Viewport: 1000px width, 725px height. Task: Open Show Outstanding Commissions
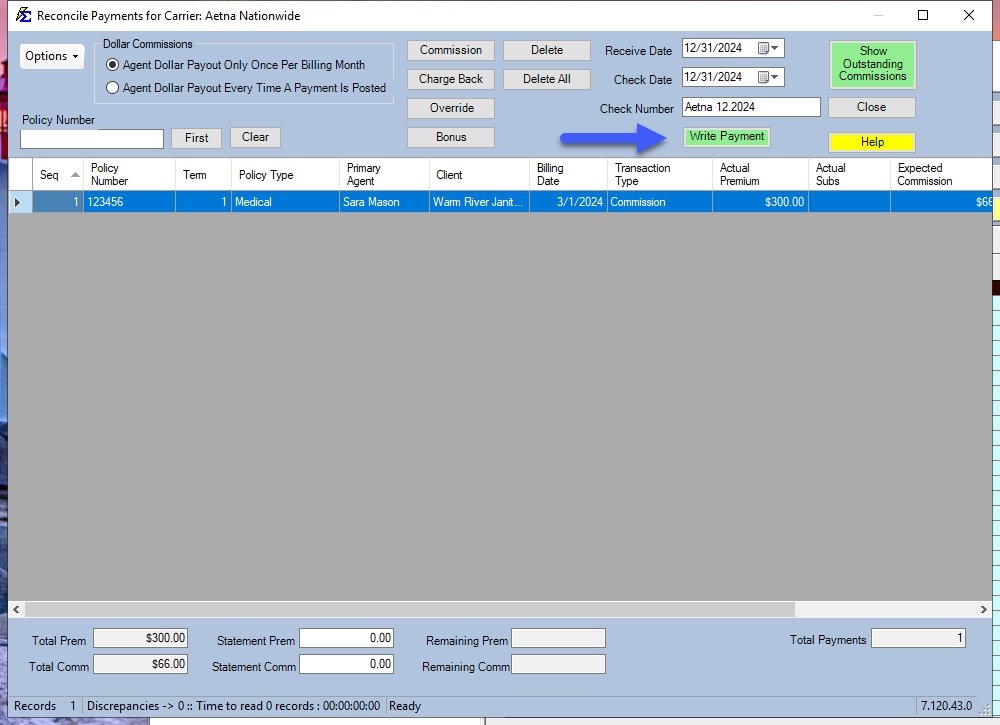tap(872, 64)
